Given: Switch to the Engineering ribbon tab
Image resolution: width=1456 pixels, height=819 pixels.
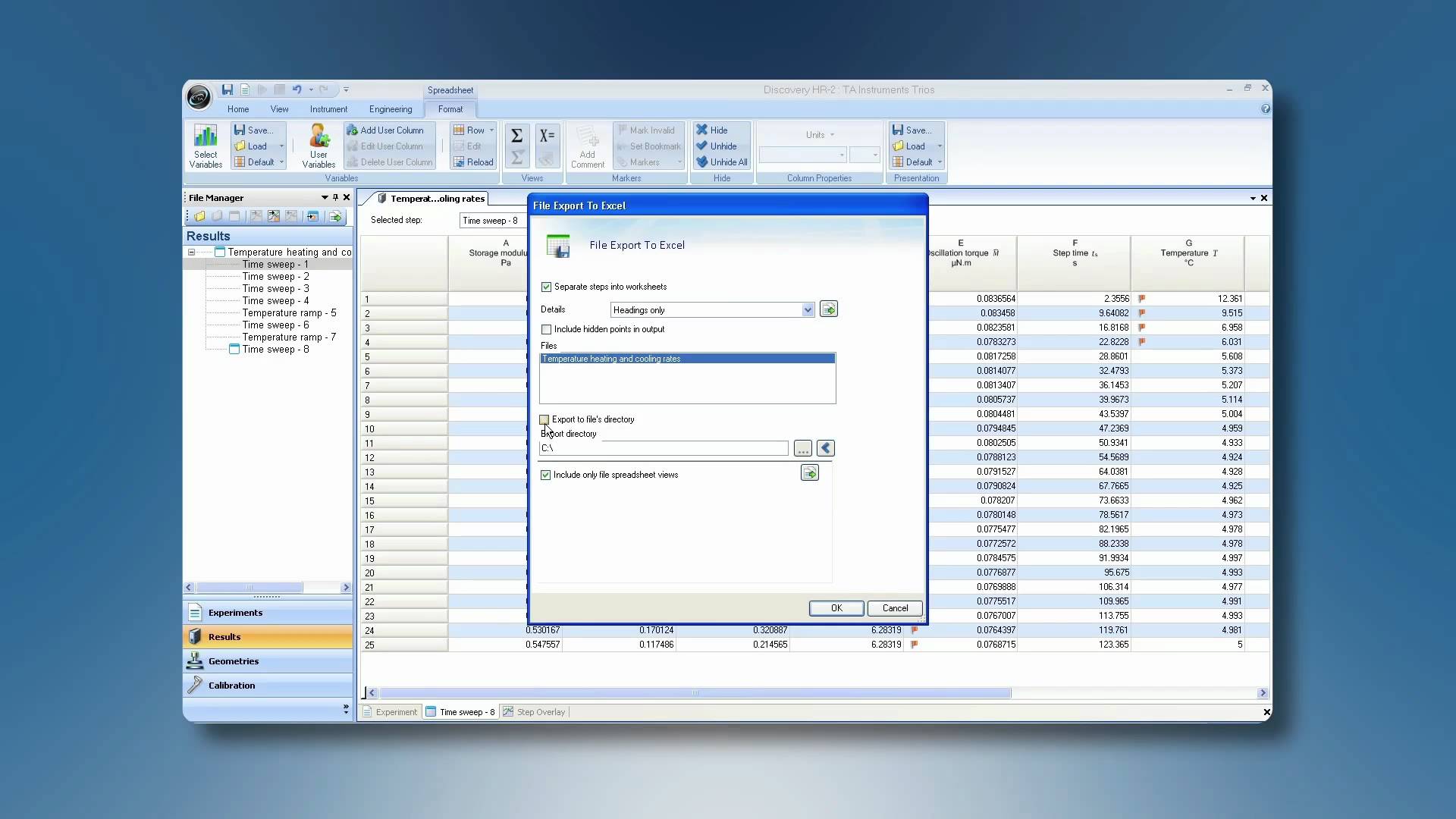Looking at the screenshot, I should tap(390, 109).
